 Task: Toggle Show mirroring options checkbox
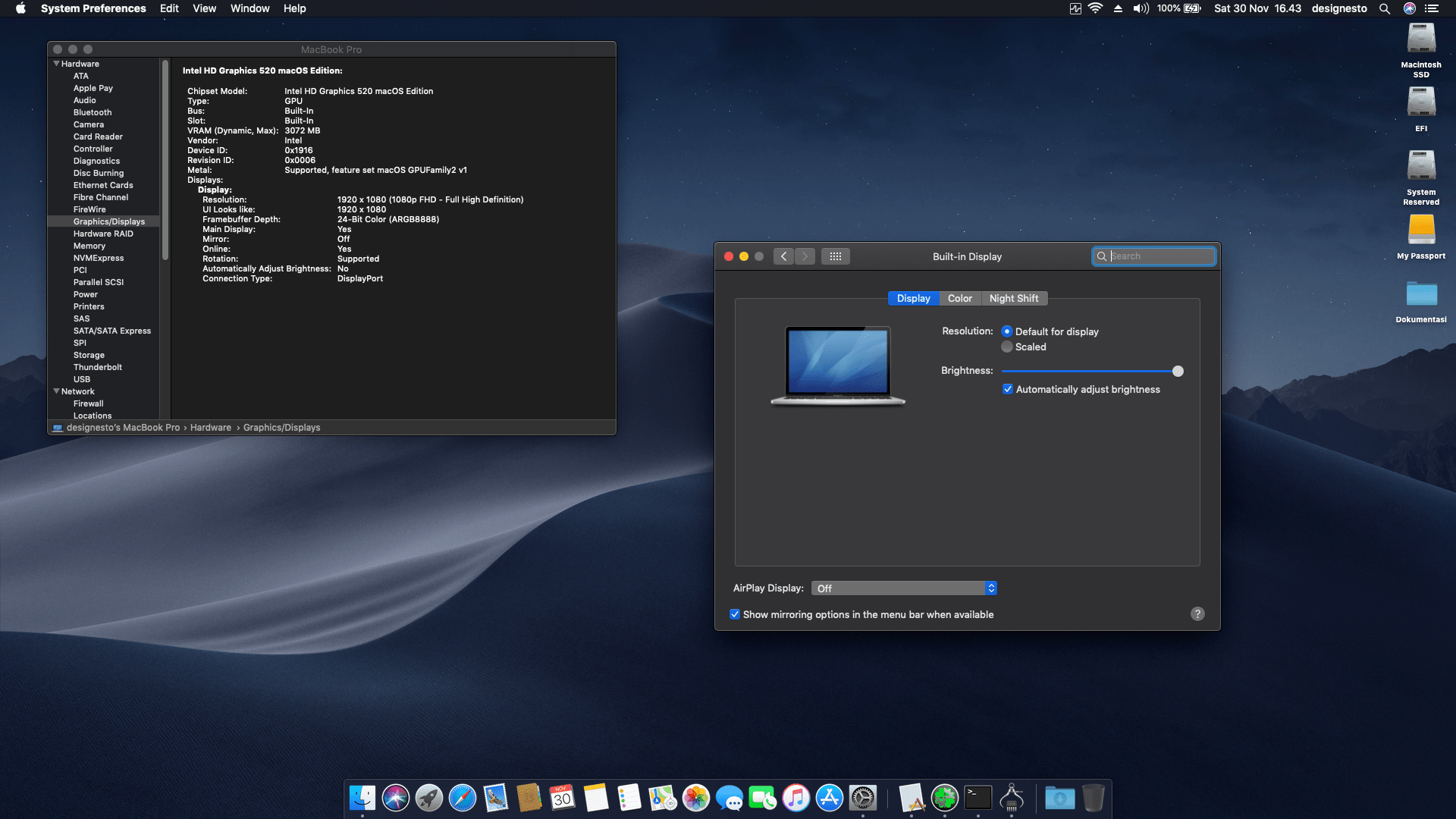(735, 614)
